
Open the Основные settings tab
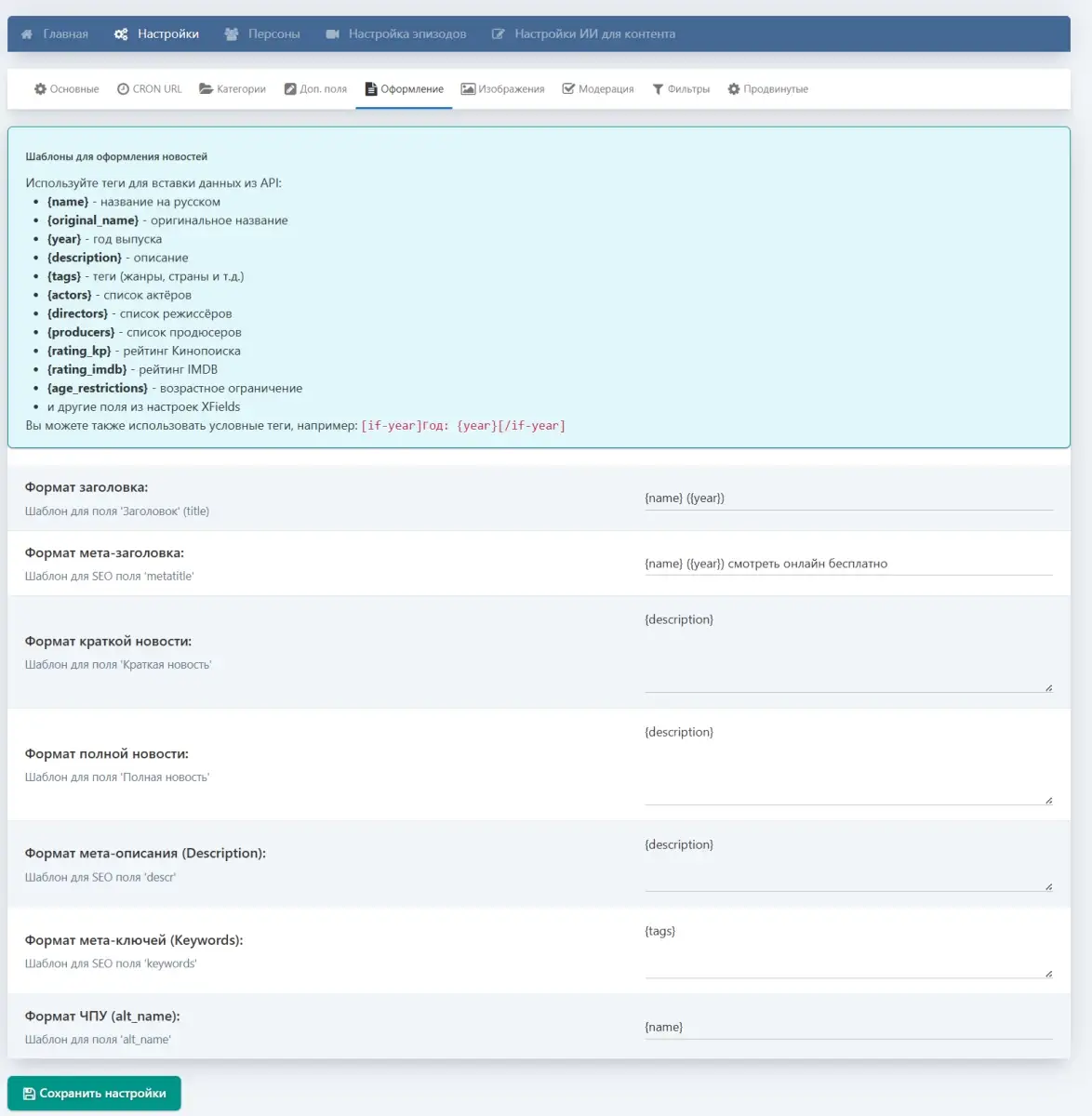click(67, 89)
